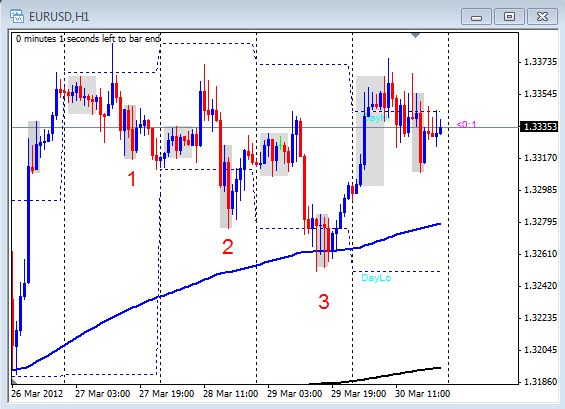Click the magenta <0:1 label
Screen dimensions: 565x409
click(466, 125)
